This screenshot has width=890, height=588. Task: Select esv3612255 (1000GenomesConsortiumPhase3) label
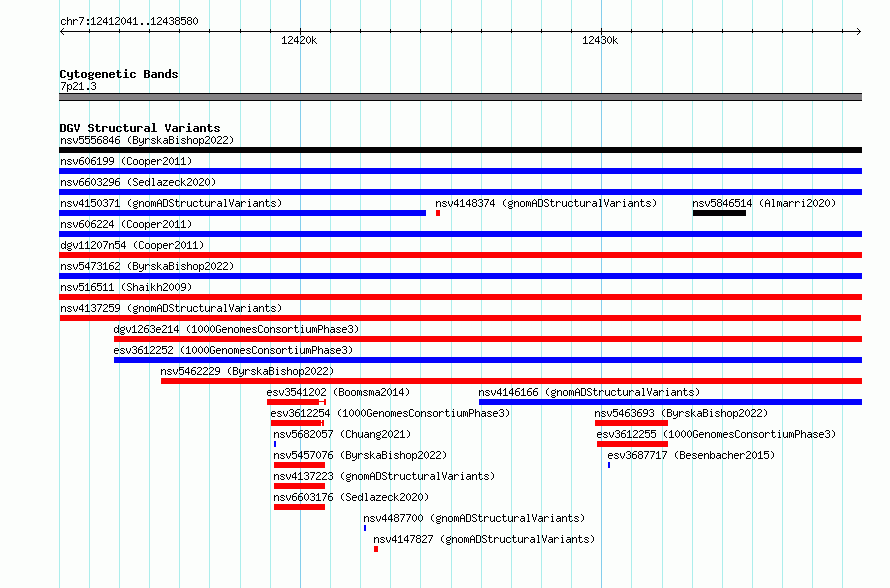pyautogui.click(x=716, y=434)
